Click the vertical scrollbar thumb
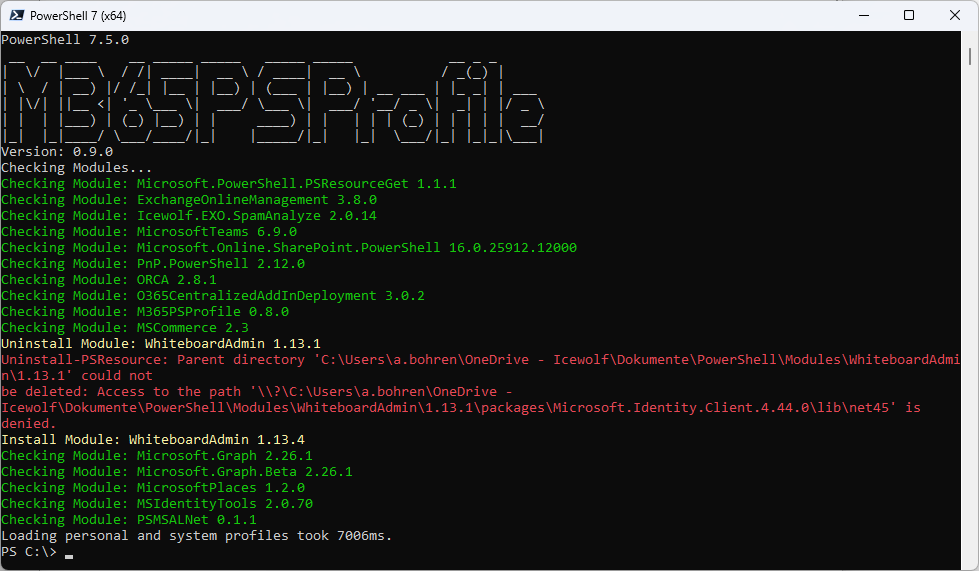The image size is (979, 571). click(970, 57)
